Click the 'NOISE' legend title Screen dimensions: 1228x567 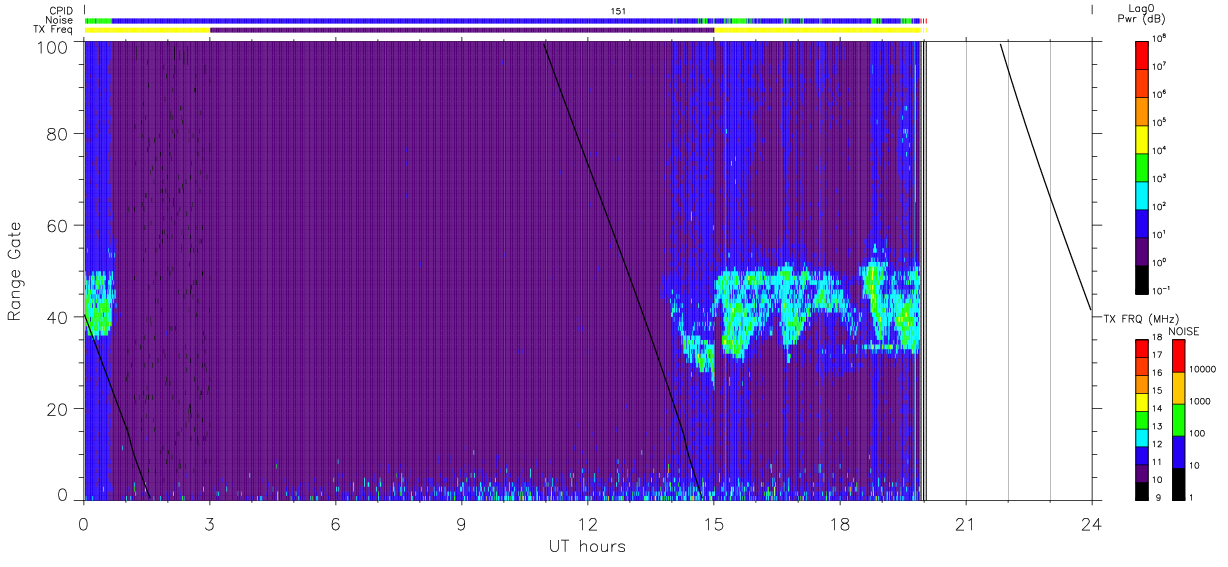click(1184, 330)
